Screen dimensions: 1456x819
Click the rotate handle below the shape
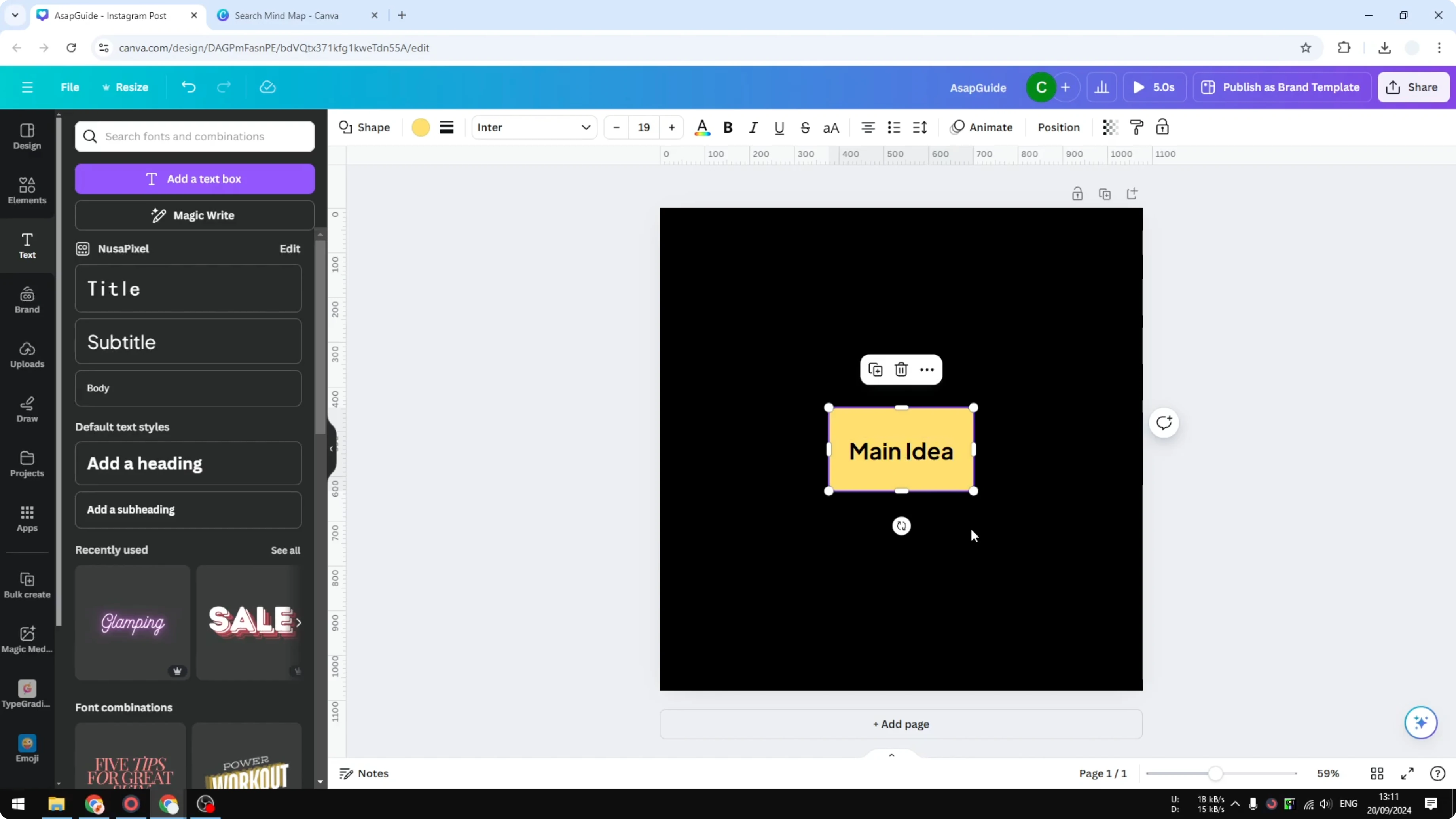pyautogui.click(x=902, y=526)
